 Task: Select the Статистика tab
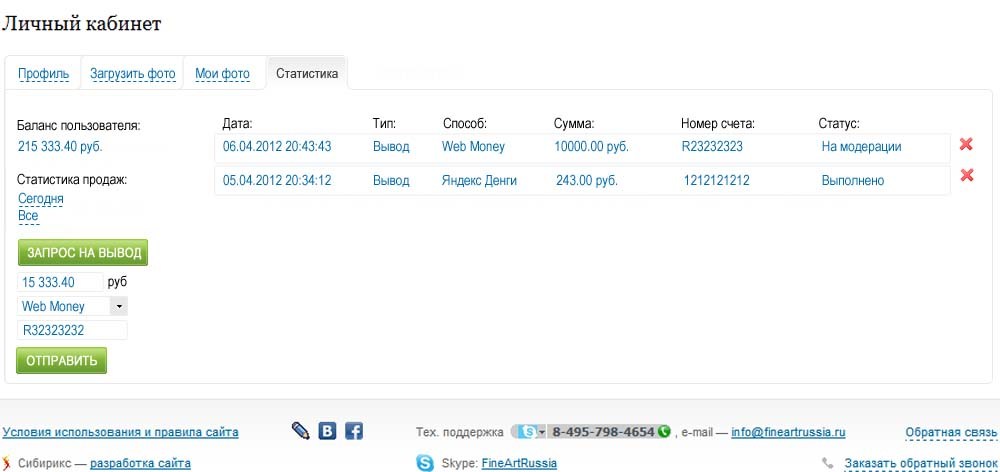307,73
